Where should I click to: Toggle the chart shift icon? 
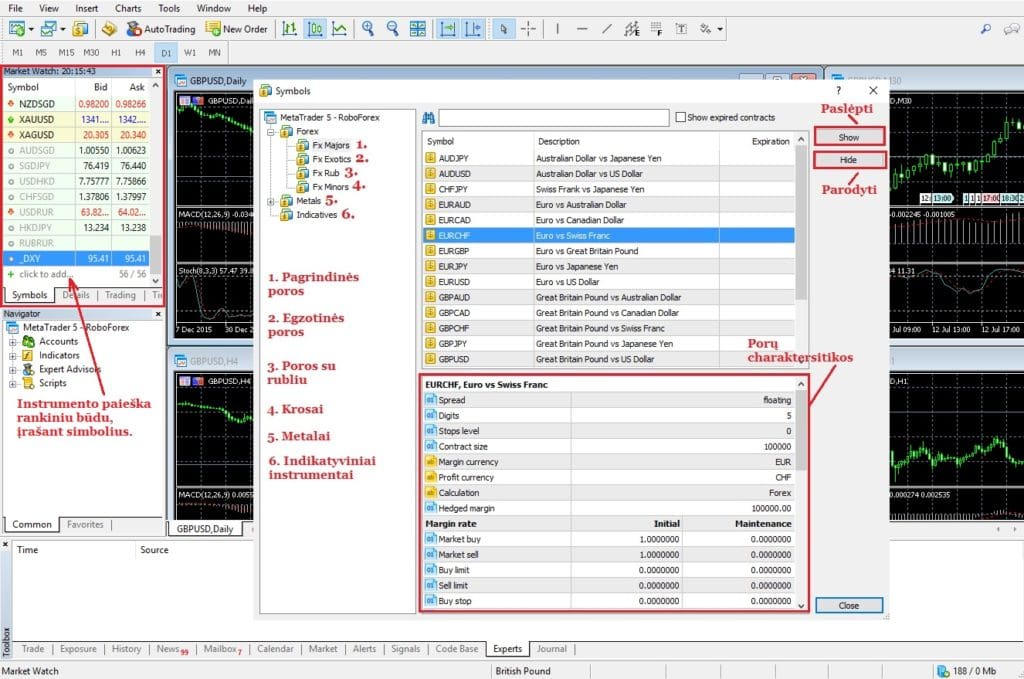[x=473, y=29]
